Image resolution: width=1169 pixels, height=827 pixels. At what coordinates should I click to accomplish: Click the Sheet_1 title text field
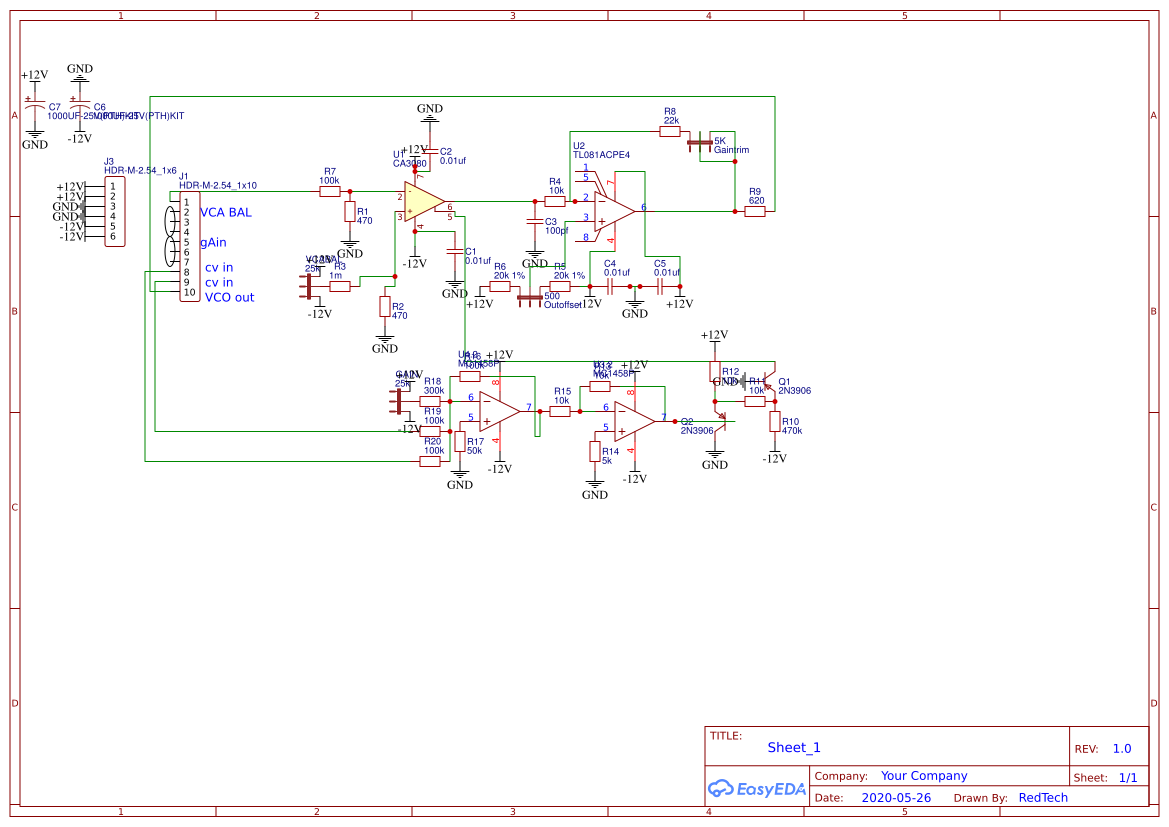coord(793,747)
